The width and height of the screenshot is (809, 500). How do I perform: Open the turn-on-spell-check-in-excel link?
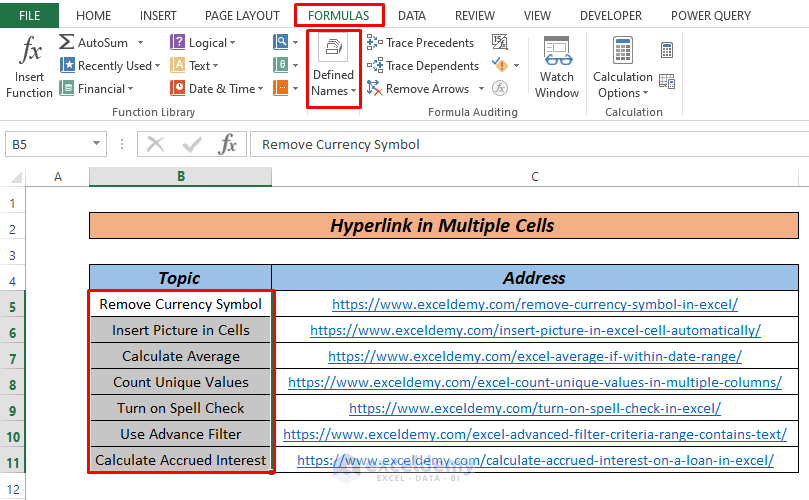pyautogui.click(x=535, y=408)
